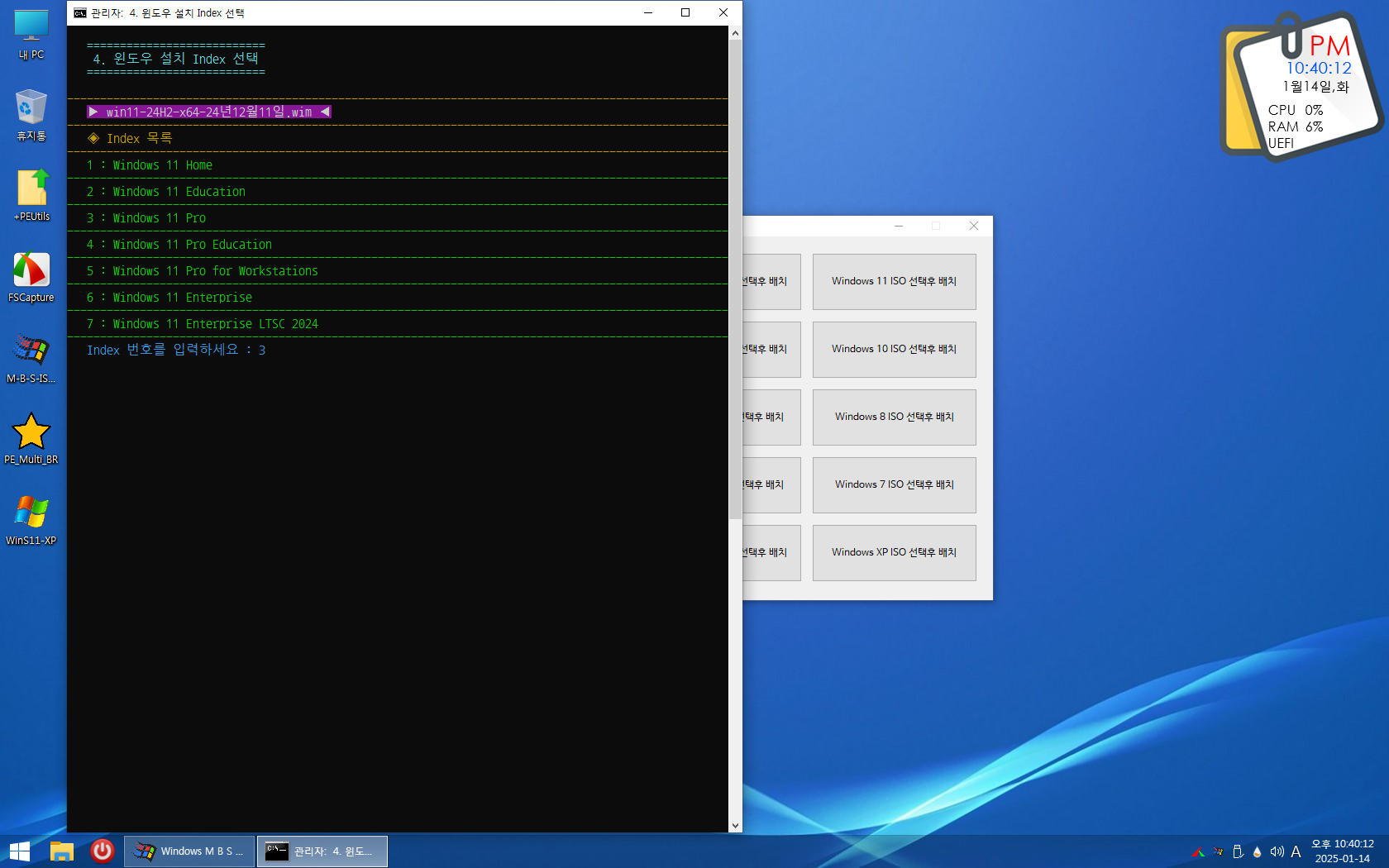Click the console window title bar icon

(x=80, y=12)
